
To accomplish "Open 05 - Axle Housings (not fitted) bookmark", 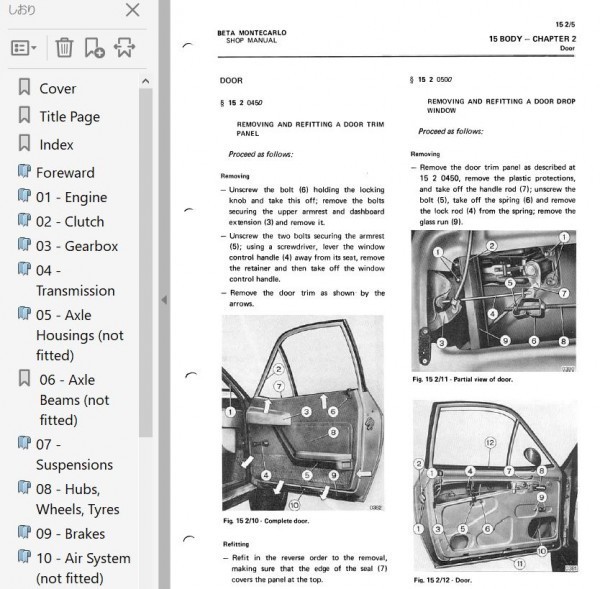I will (x=80, y=335).
